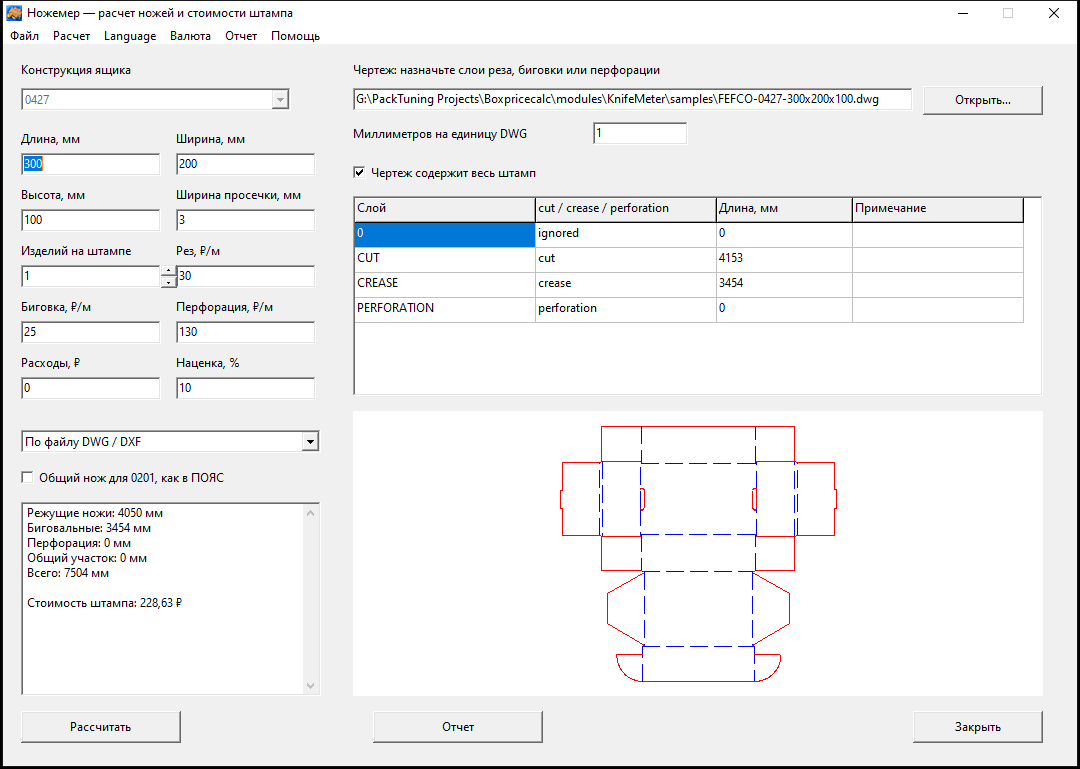Click the Рез, ₽/м input field
1080x769 pixels.
pos(245,276)
